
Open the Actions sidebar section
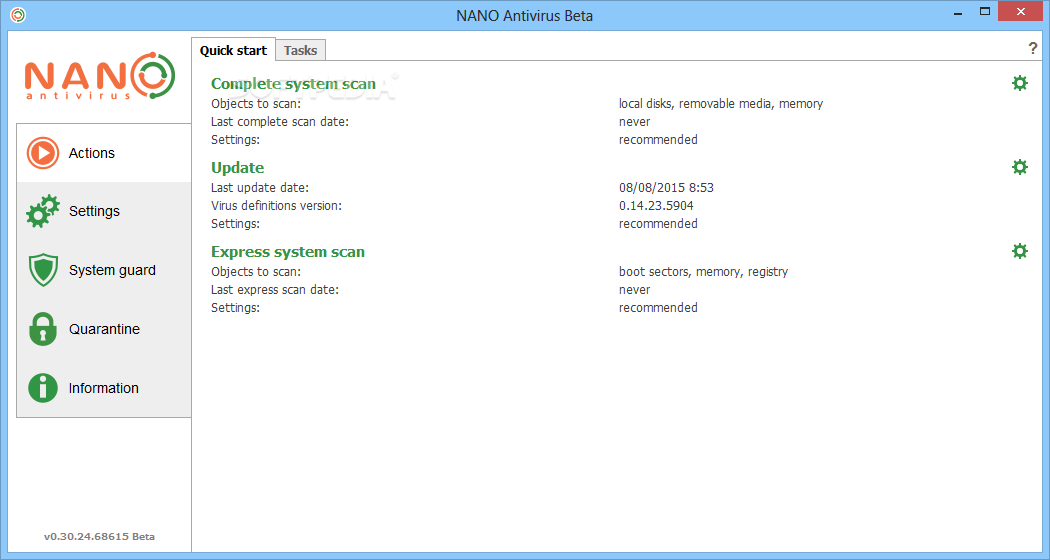coord(104,153)
